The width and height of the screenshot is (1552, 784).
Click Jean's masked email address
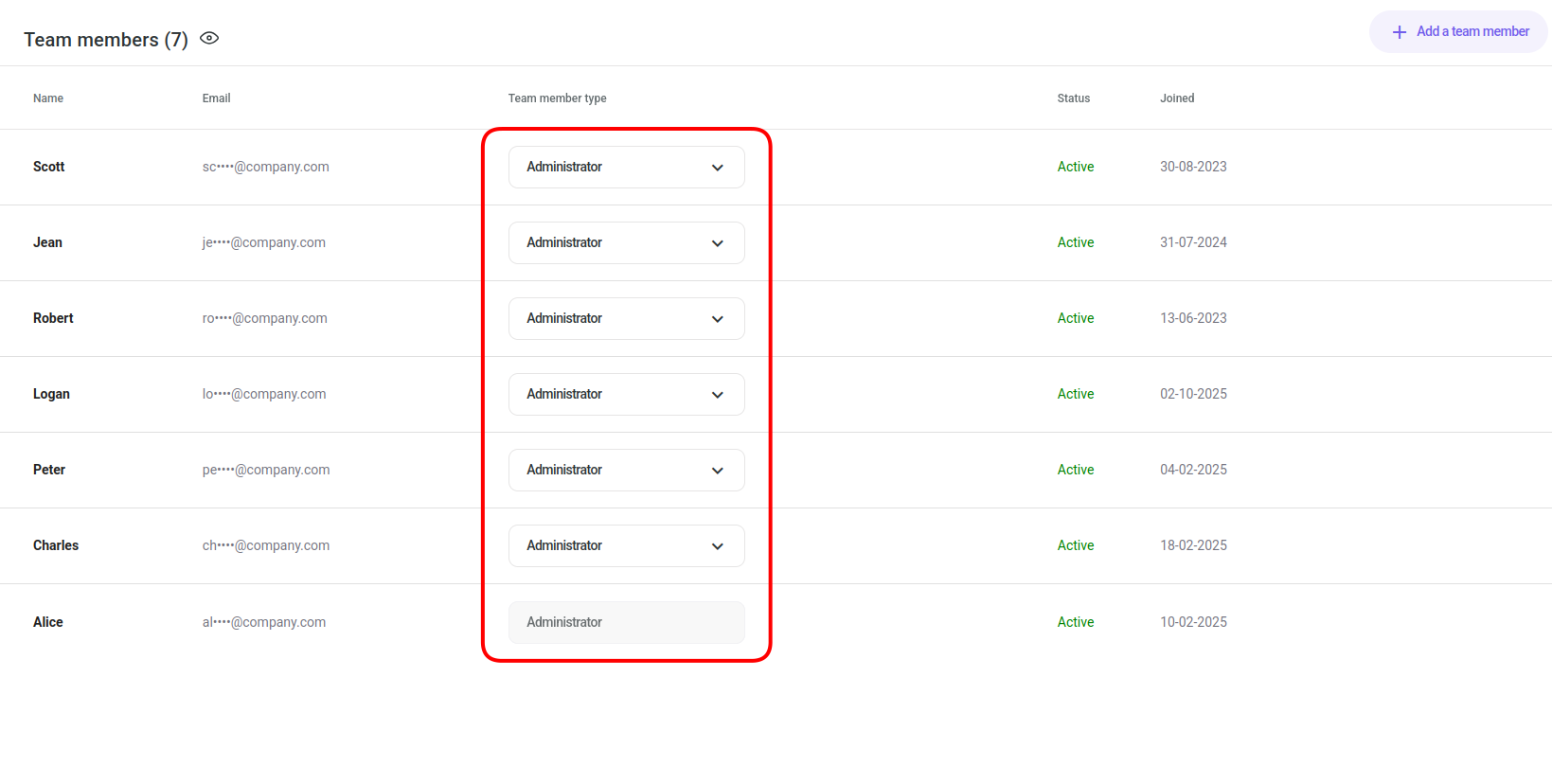coord(264,242)
